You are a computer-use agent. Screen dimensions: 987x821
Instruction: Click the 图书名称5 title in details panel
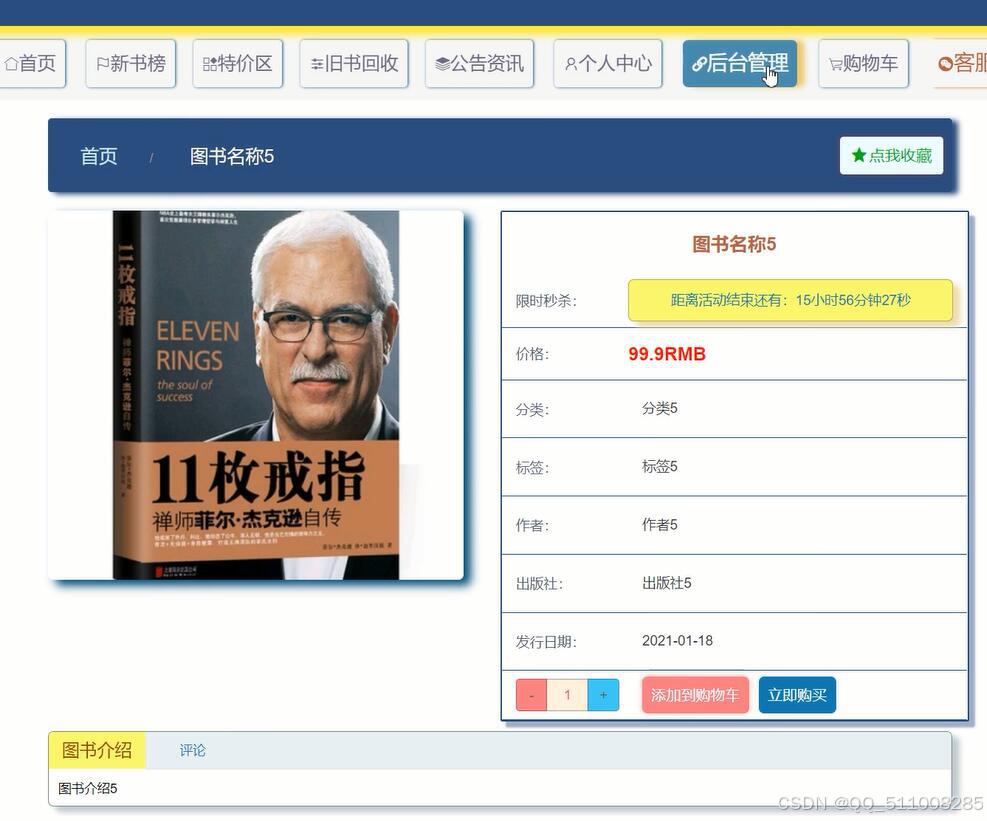click(x=734, y=244)
